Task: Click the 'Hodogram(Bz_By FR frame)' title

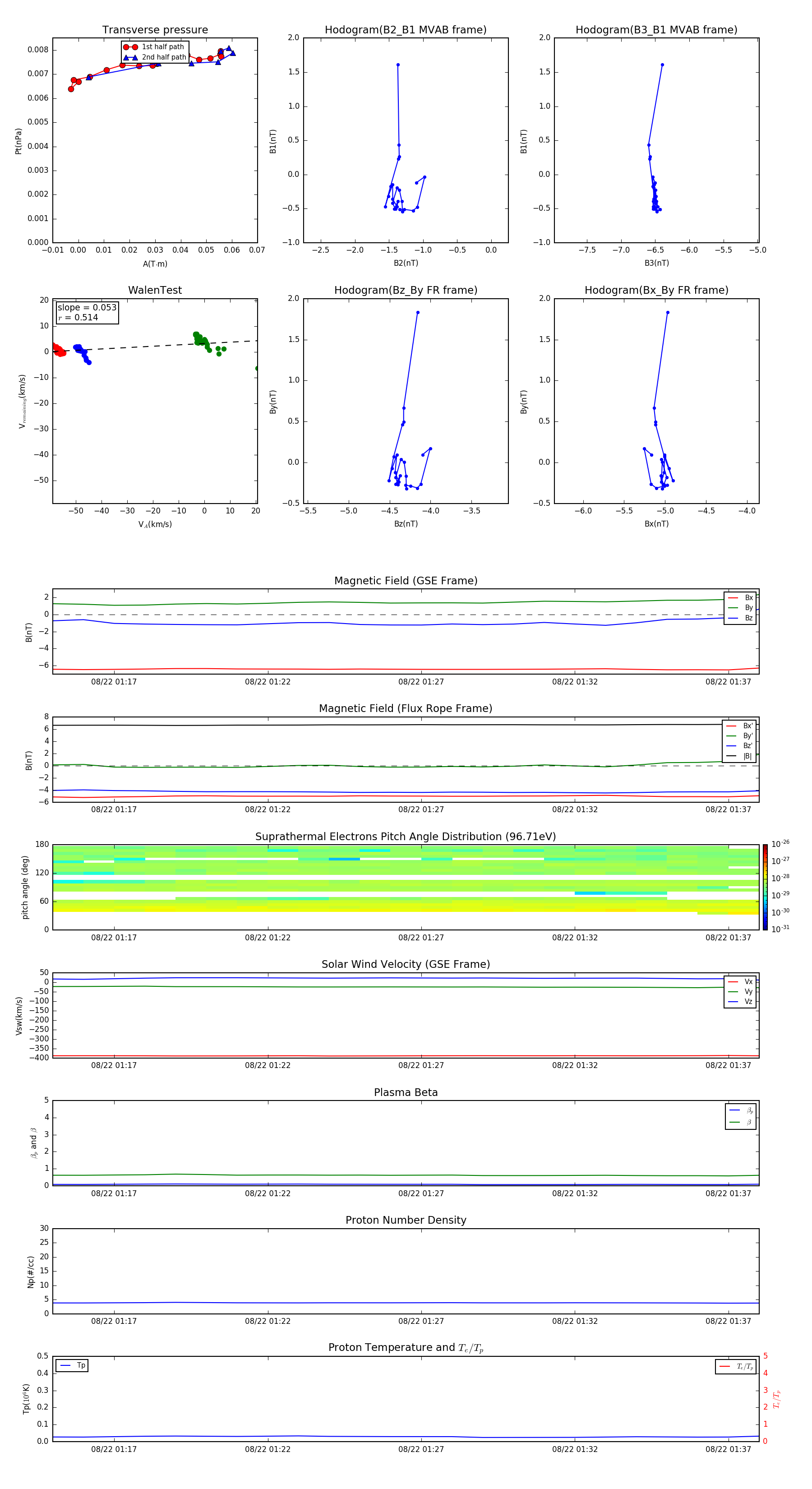Action: [406, 290]
